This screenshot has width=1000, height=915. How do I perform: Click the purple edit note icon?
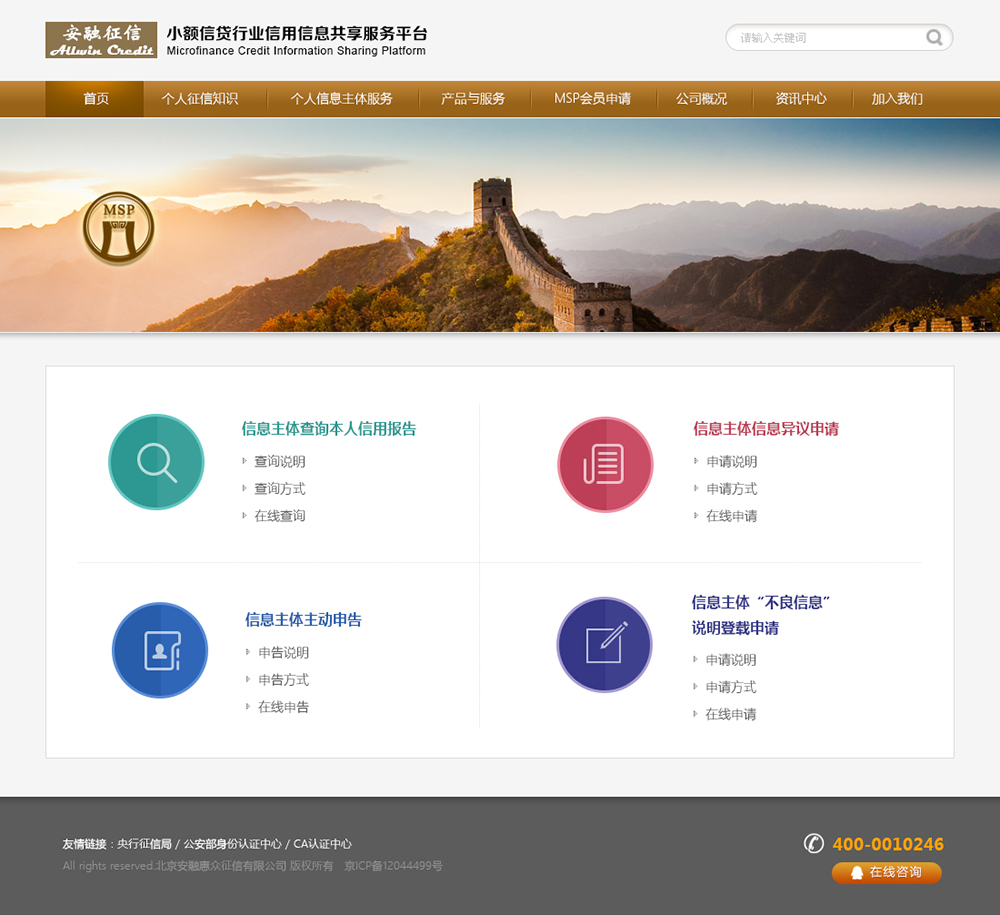(605, 645)
